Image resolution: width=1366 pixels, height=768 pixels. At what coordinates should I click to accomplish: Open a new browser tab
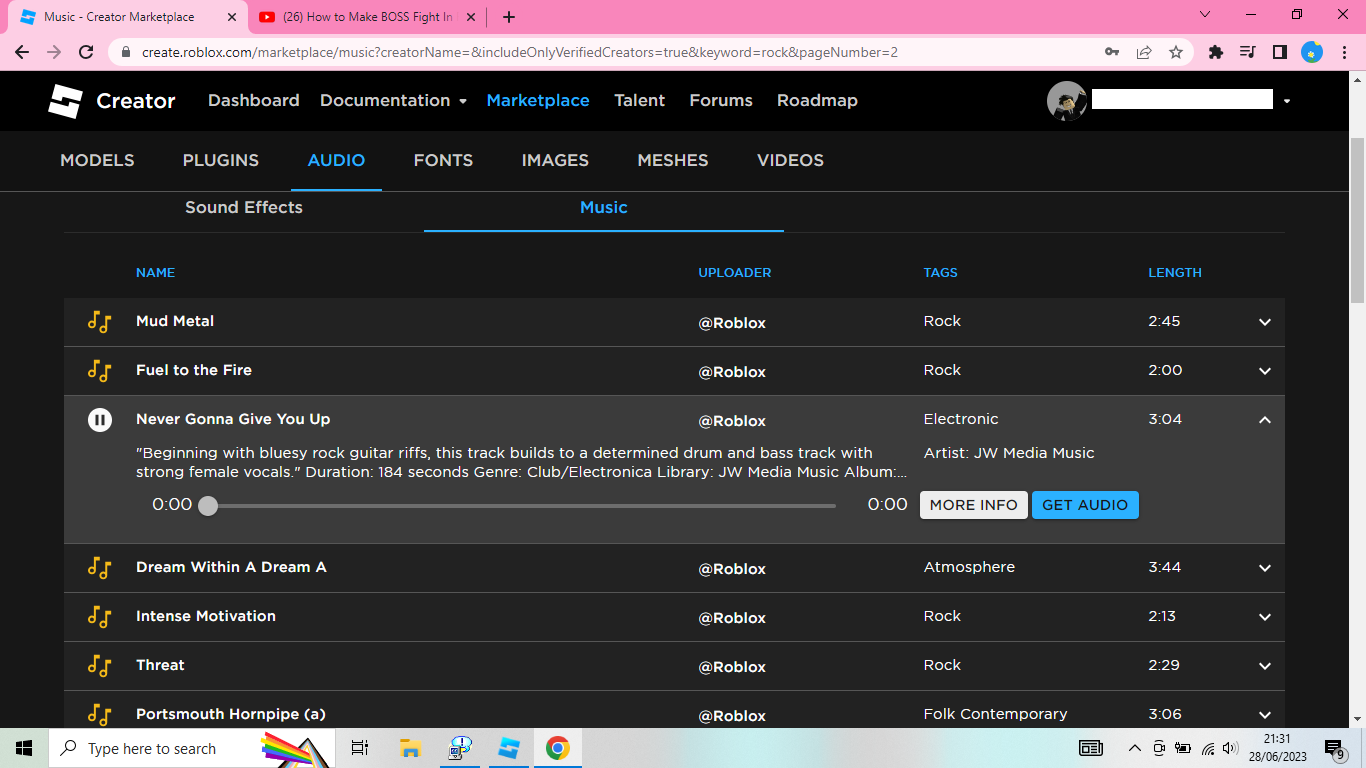coord(509,17)
